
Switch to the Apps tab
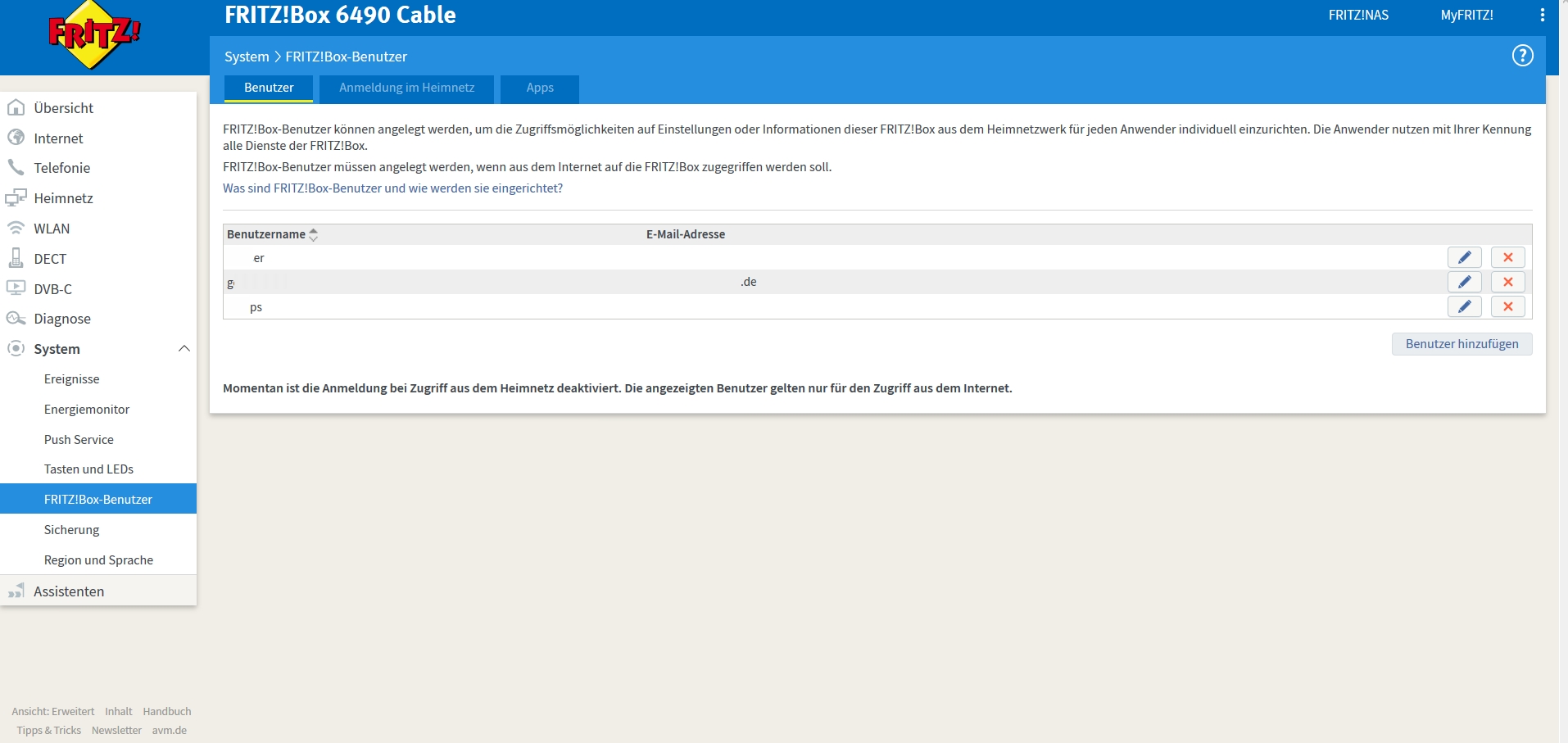(540, 88)
